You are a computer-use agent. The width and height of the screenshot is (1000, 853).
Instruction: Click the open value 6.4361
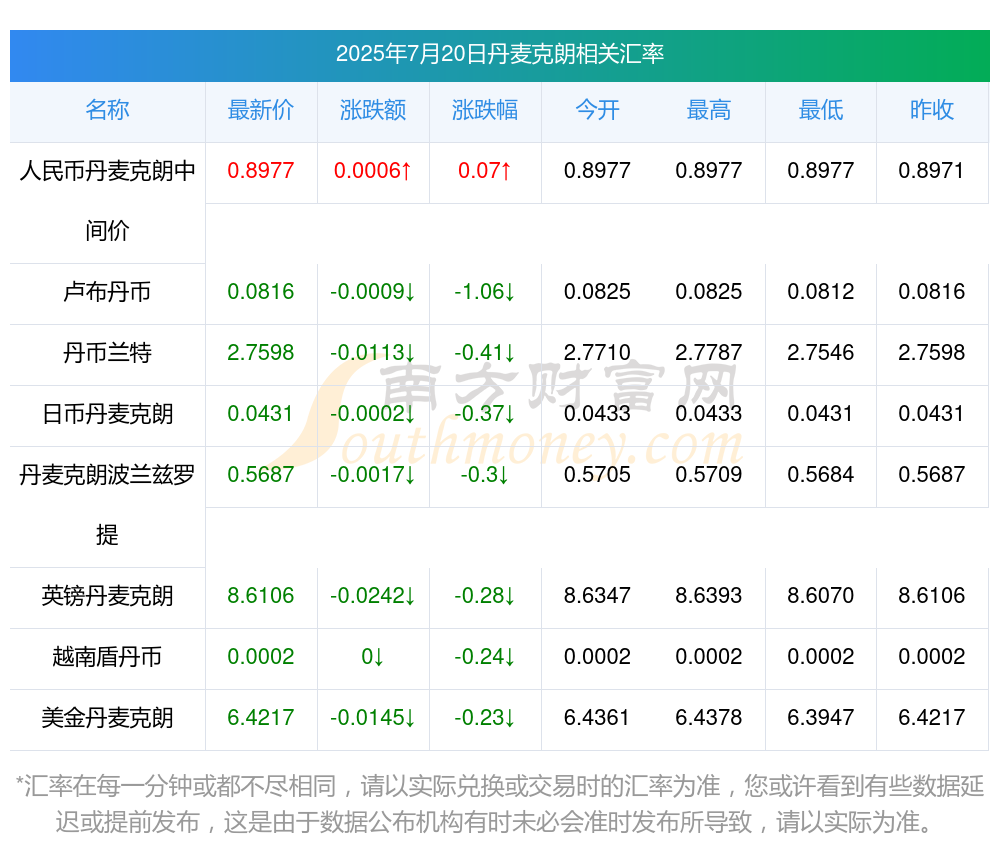[x=597, y=718]
